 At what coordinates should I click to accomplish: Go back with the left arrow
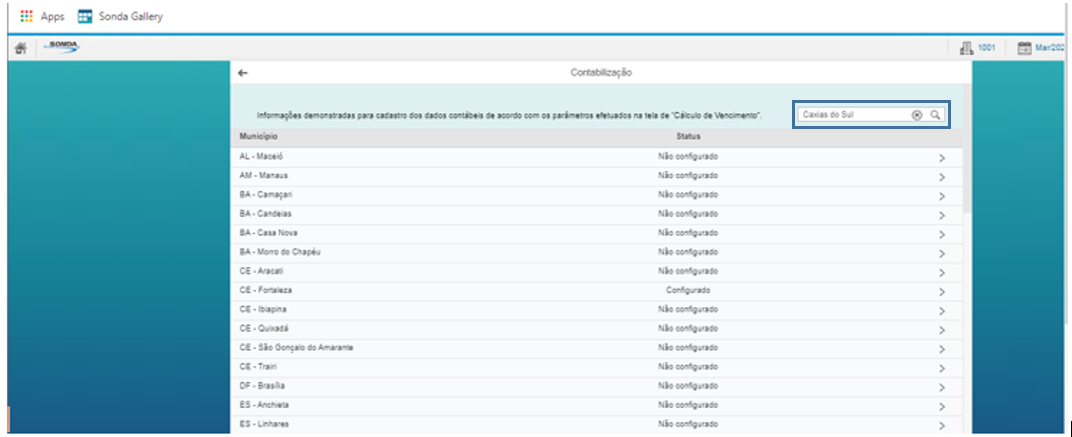click(x=243, y=72)
